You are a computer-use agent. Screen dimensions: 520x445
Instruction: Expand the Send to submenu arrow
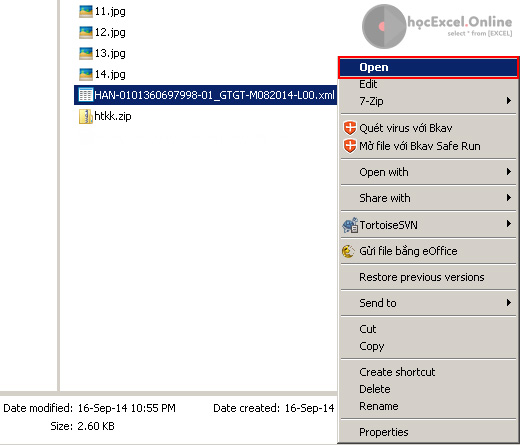pos(509,303)
